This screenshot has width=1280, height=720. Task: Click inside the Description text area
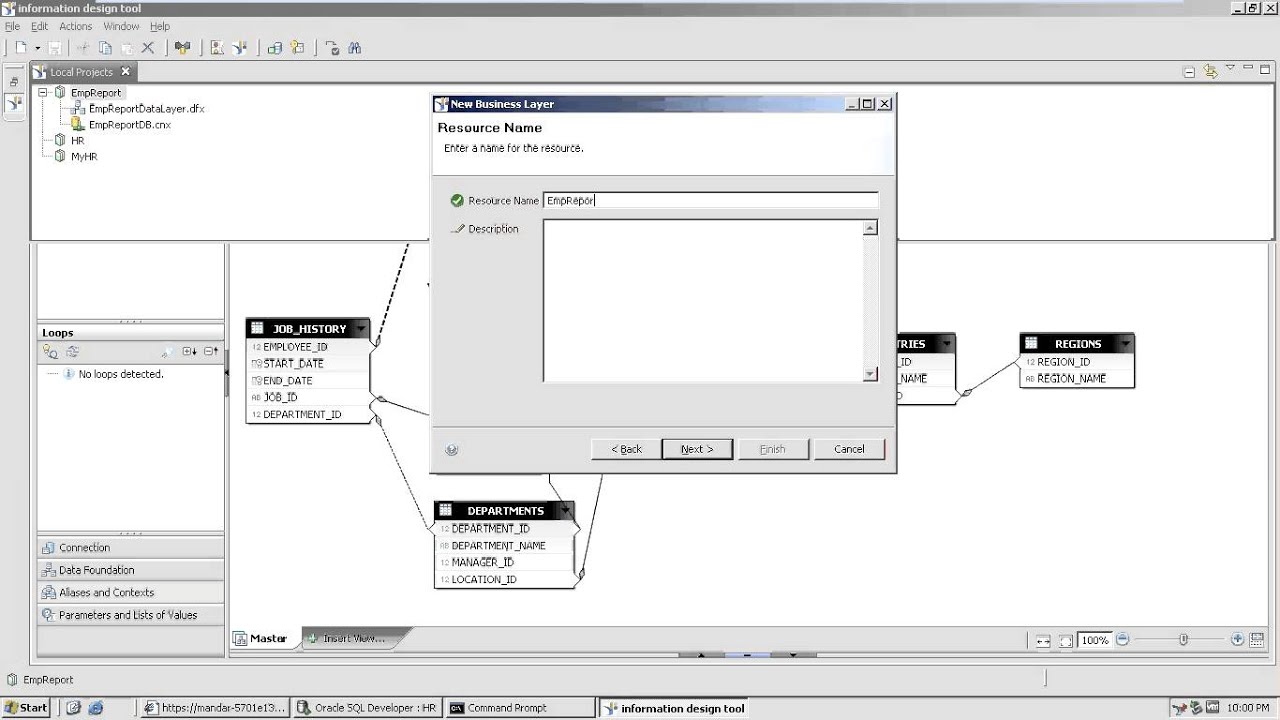pyautogui.click(x=703, y=300)
